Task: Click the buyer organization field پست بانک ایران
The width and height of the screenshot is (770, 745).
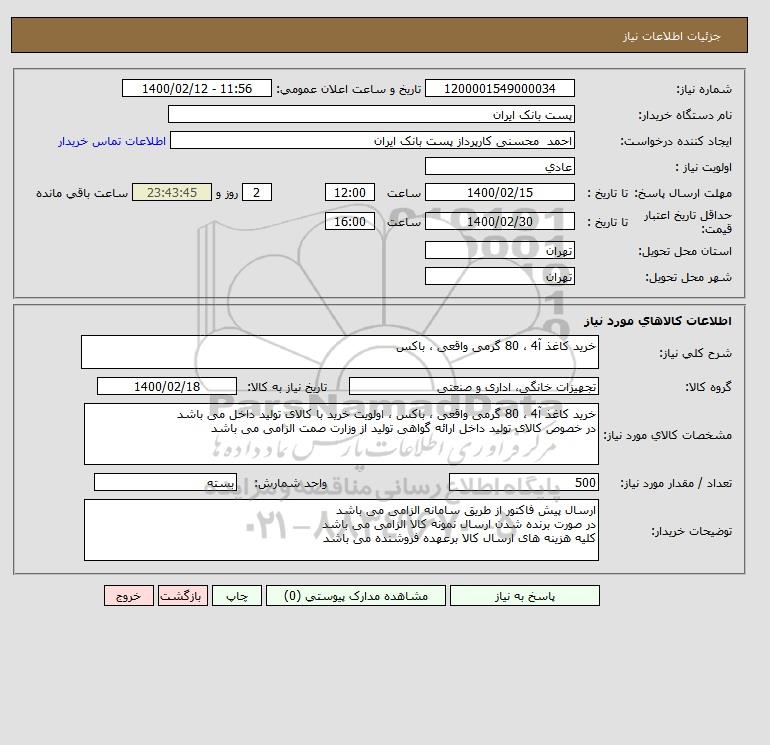Action: pos(371,114)
